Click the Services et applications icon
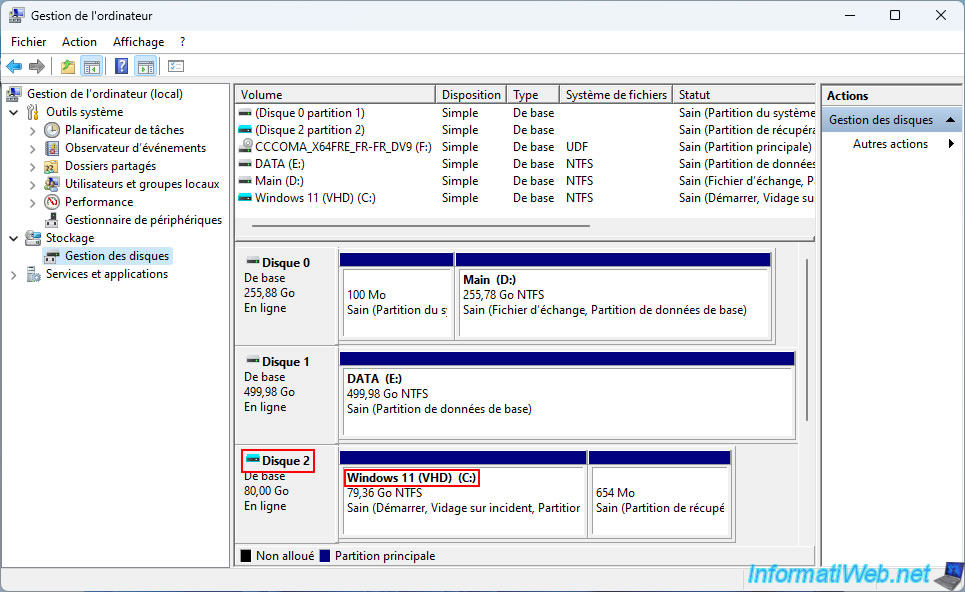The width and height of the screenshot is (965, 592). pos(33,274)
